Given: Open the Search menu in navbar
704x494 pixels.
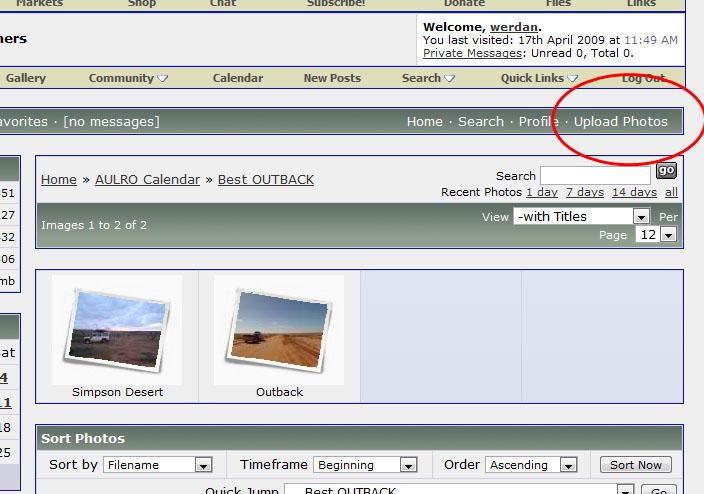Looking at the screenshot, I should click(428, 78).
